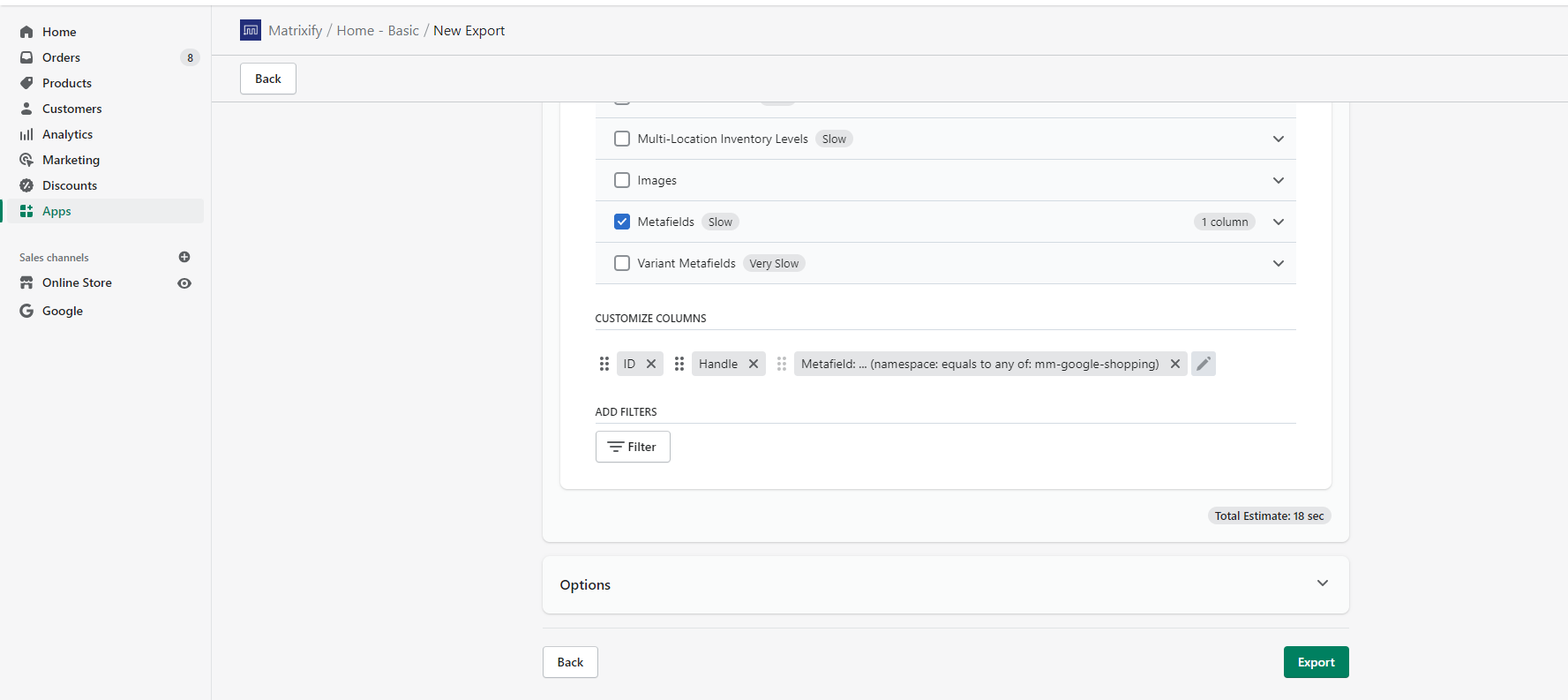
Task: Click the Matrixify app logo icon
Action: click(x=251, y=31)
